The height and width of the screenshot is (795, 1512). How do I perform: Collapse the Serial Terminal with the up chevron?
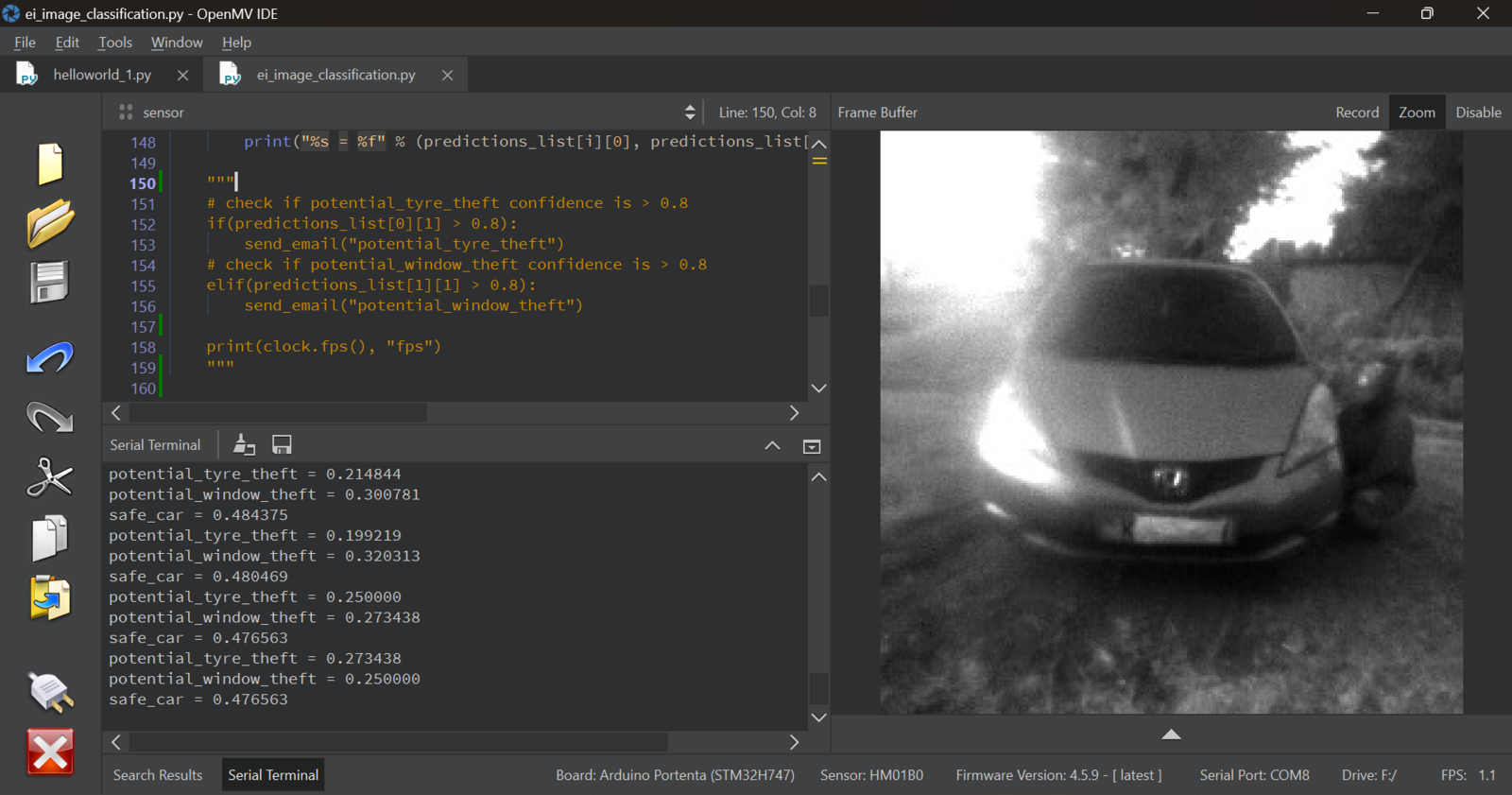click(772, 446)
